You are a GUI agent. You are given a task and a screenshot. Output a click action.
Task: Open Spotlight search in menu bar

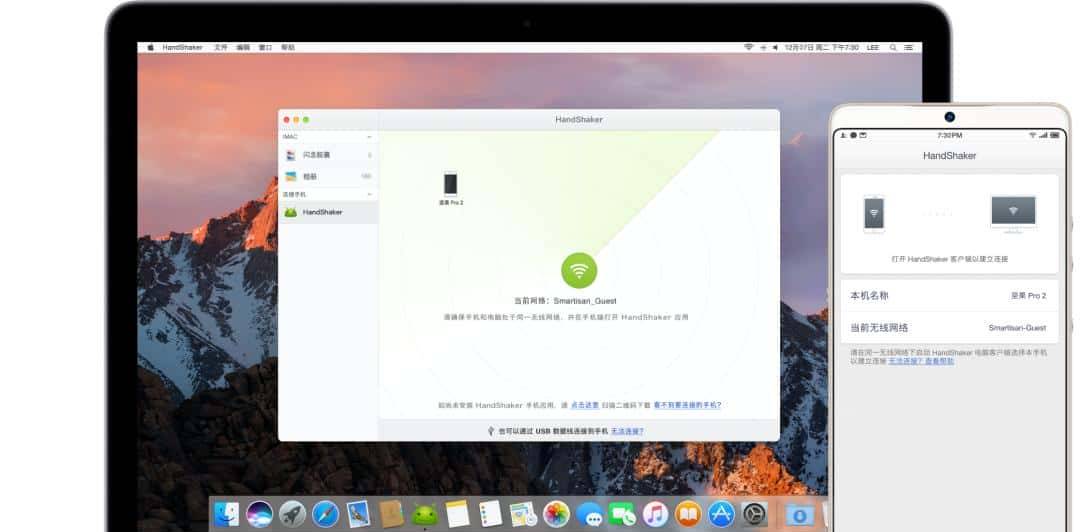[x=893, y=48]
